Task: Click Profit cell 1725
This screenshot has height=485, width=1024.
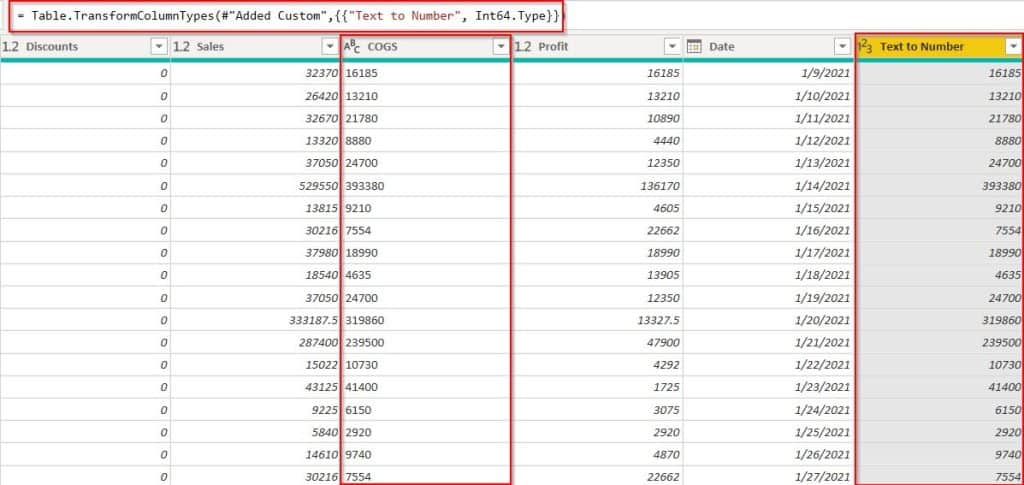Action: coord(598,388)
